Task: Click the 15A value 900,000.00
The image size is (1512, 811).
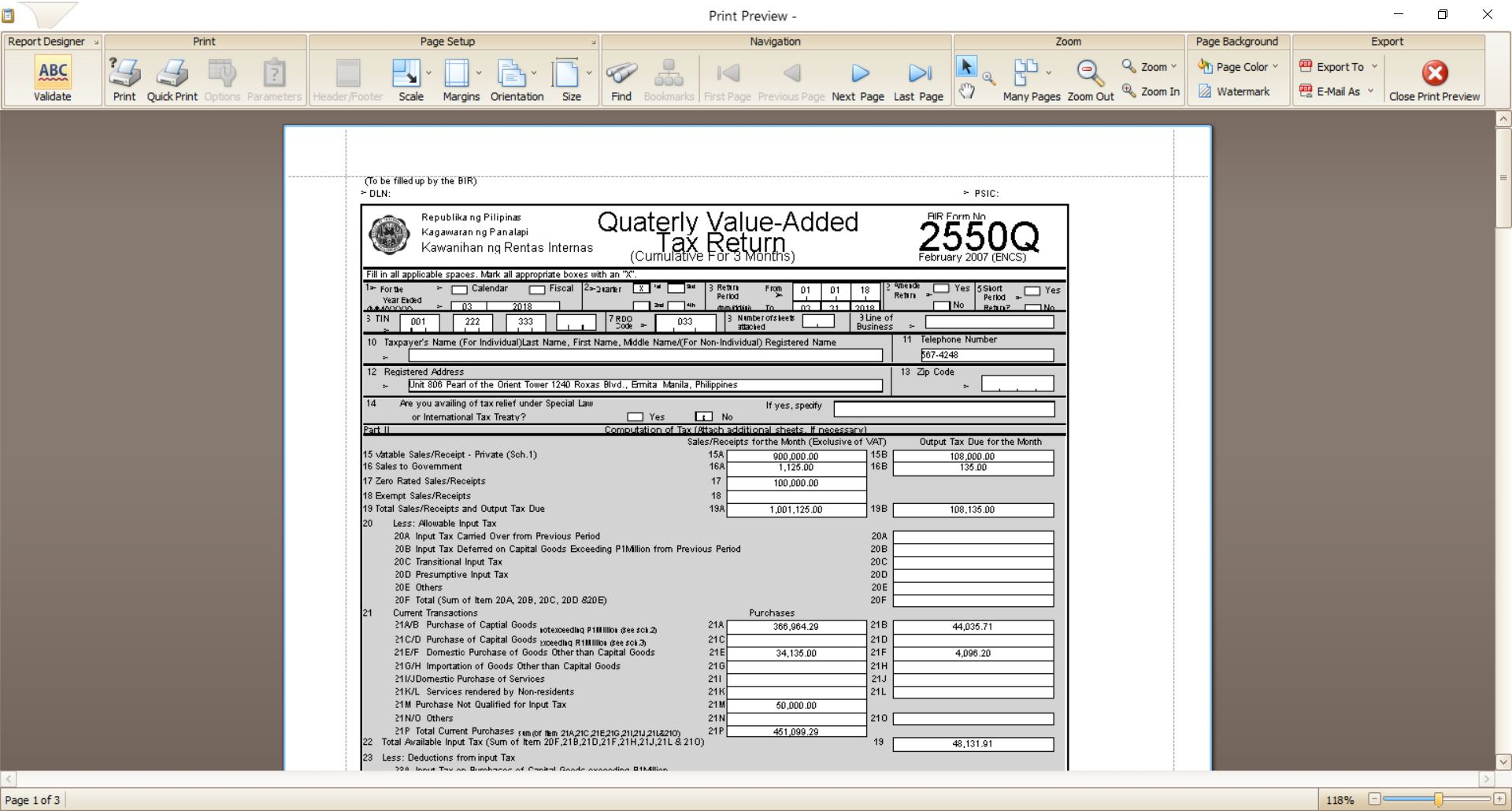Action: click(796, 456)
